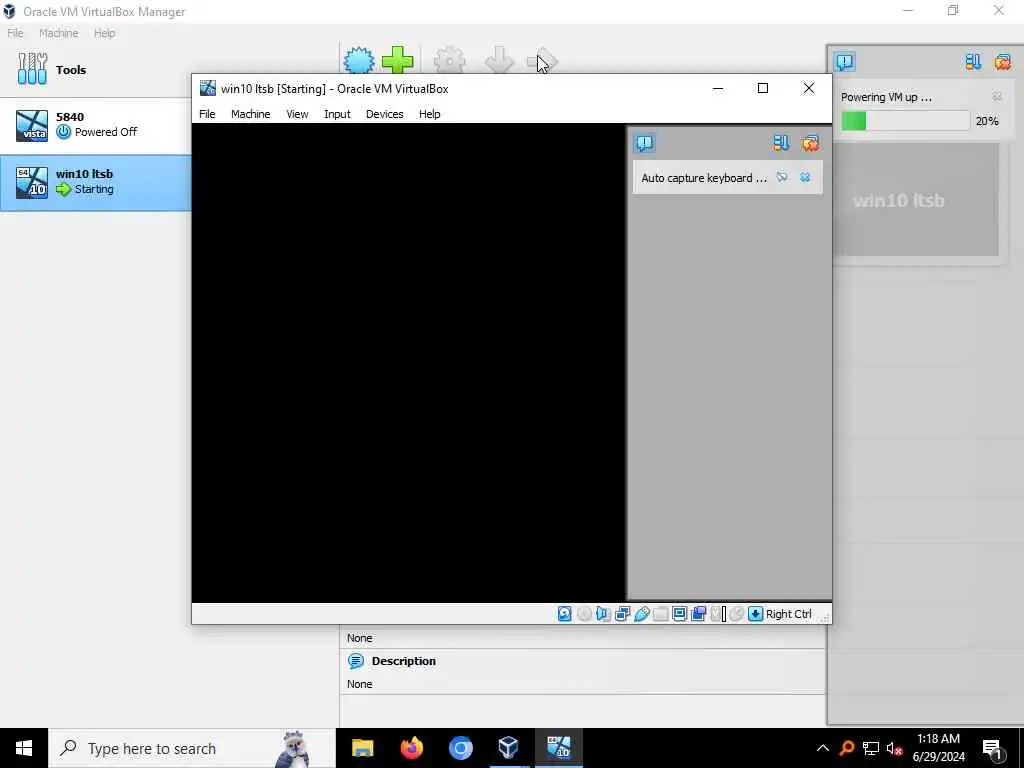Screen dimensions: 1024x768
Task: Open the Devices menu in the VM window
Action: tap(385, 114)
